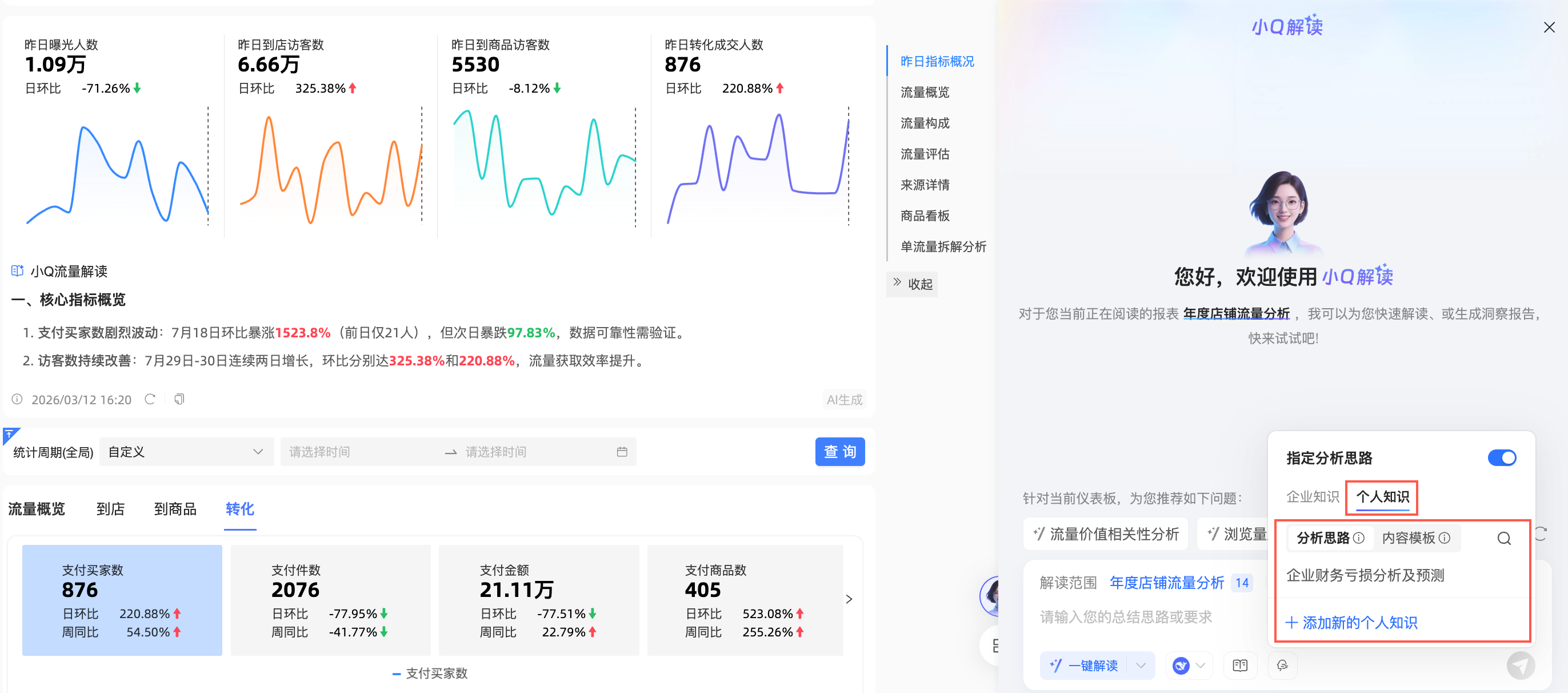1568x693 pixels.
Task: Select the 企业知识 tab
Action: [1313, 496]
